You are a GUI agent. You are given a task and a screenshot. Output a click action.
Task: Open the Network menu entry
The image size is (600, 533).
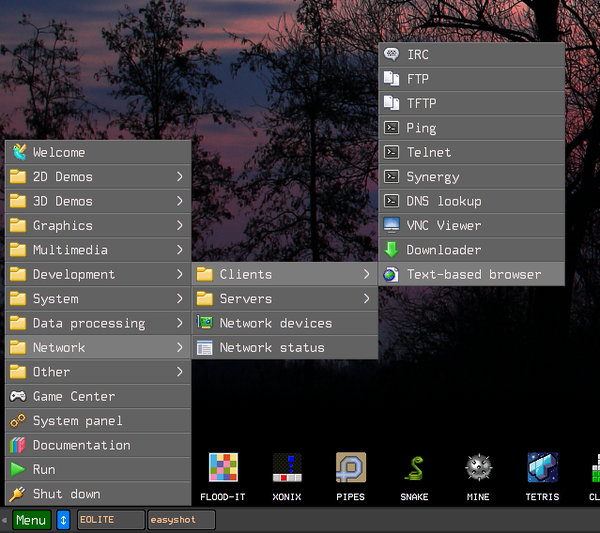click(98, 347)
